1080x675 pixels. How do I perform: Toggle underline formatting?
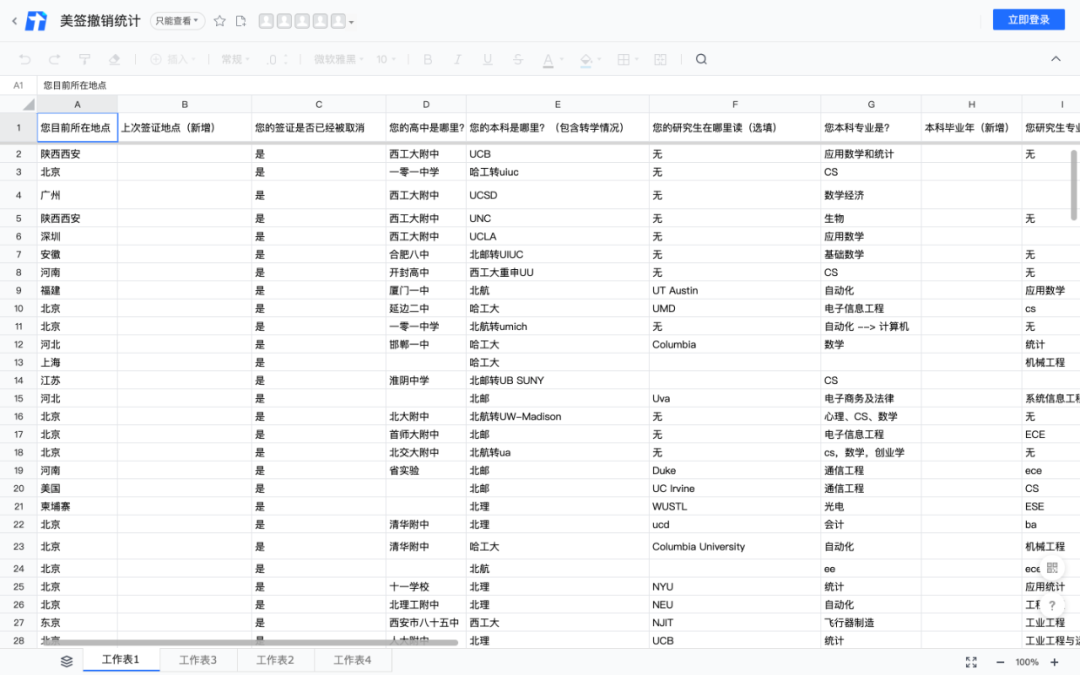pos(488,59)
